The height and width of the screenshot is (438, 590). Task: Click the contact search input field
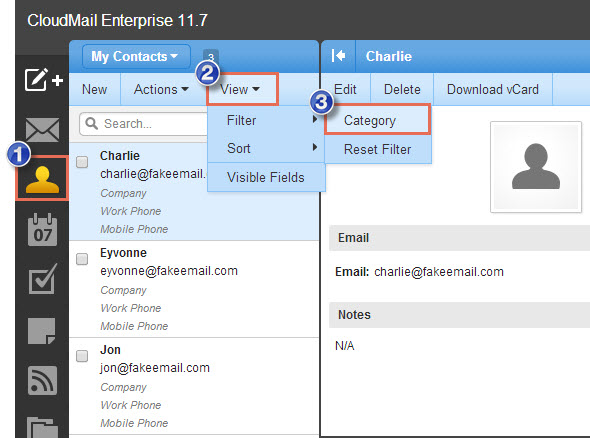(143, 124)
